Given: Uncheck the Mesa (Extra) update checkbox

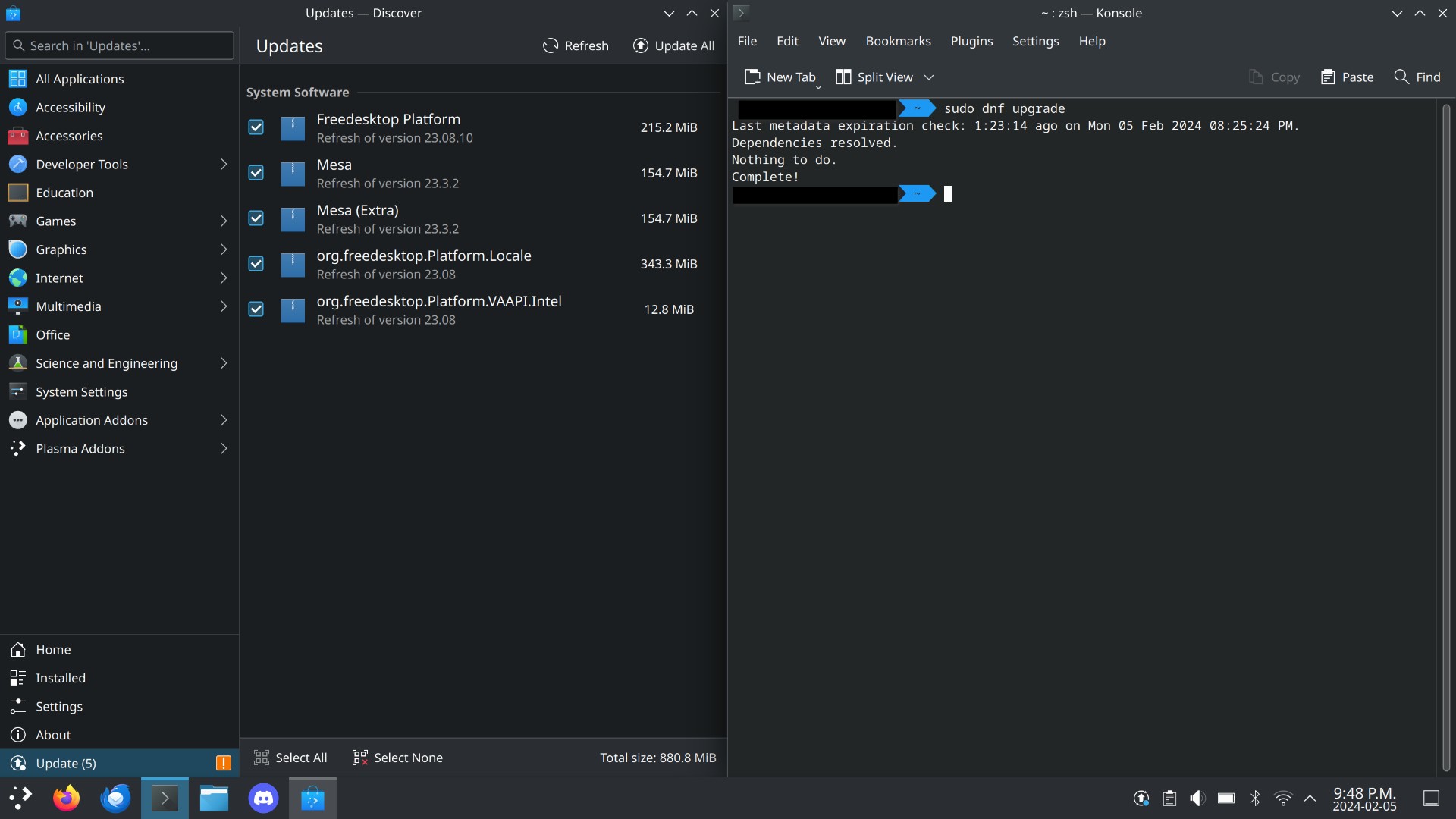Looking at the screenshot, I should click(x=256, y=218).
